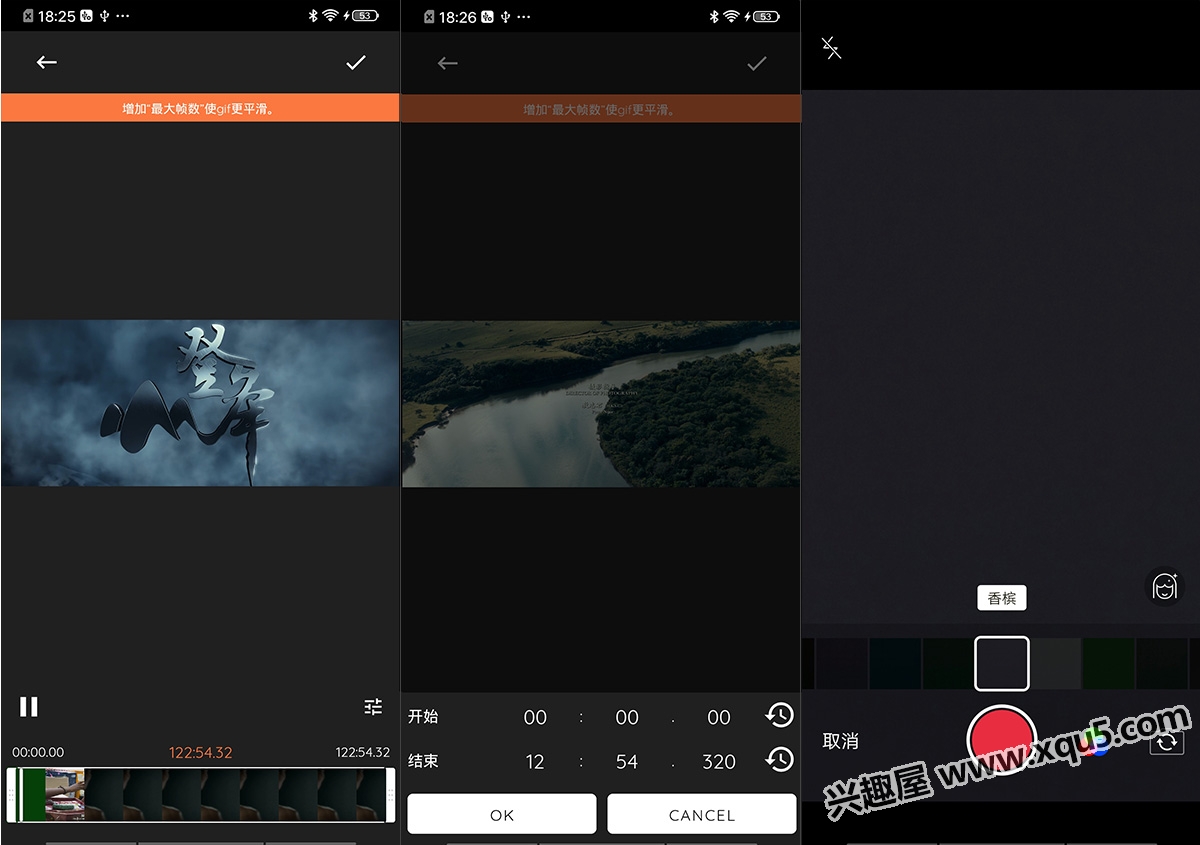Viewport: 1200px width, 845px height.
Task: Edit the start milliseconds field
Action: [719, 717]
